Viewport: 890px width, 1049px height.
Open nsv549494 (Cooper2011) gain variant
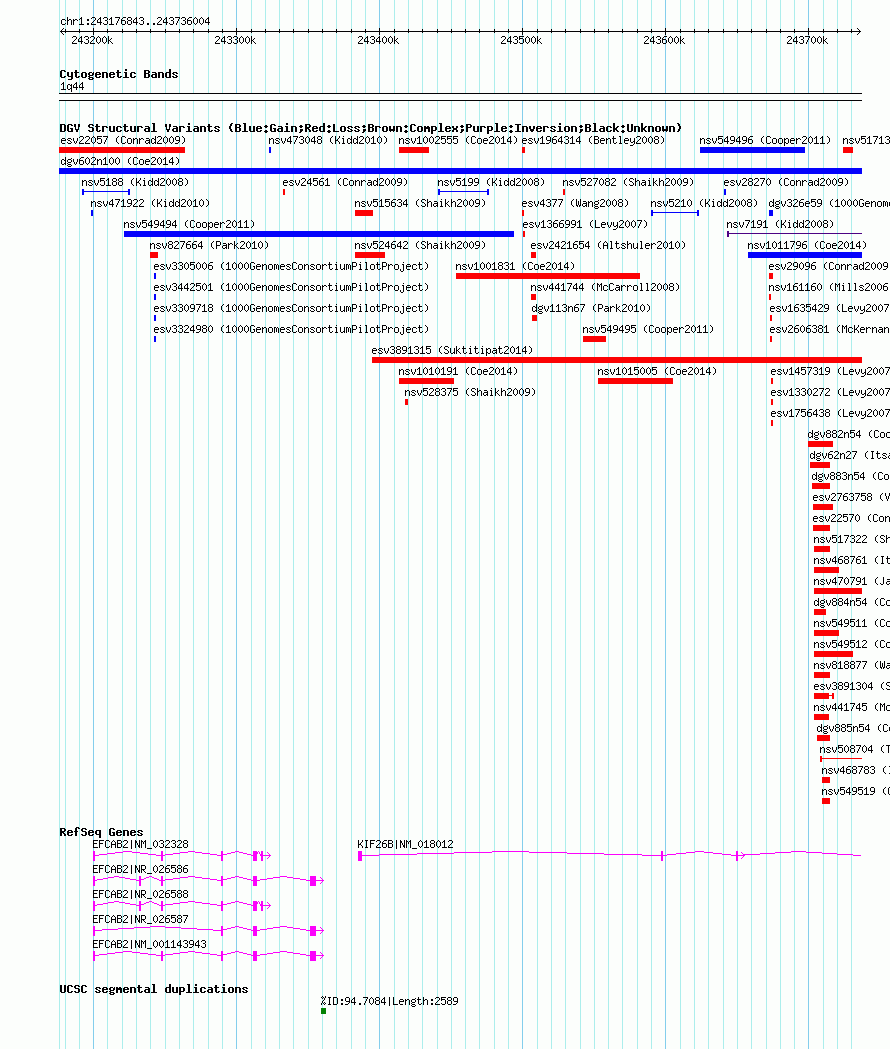(319, 234)
